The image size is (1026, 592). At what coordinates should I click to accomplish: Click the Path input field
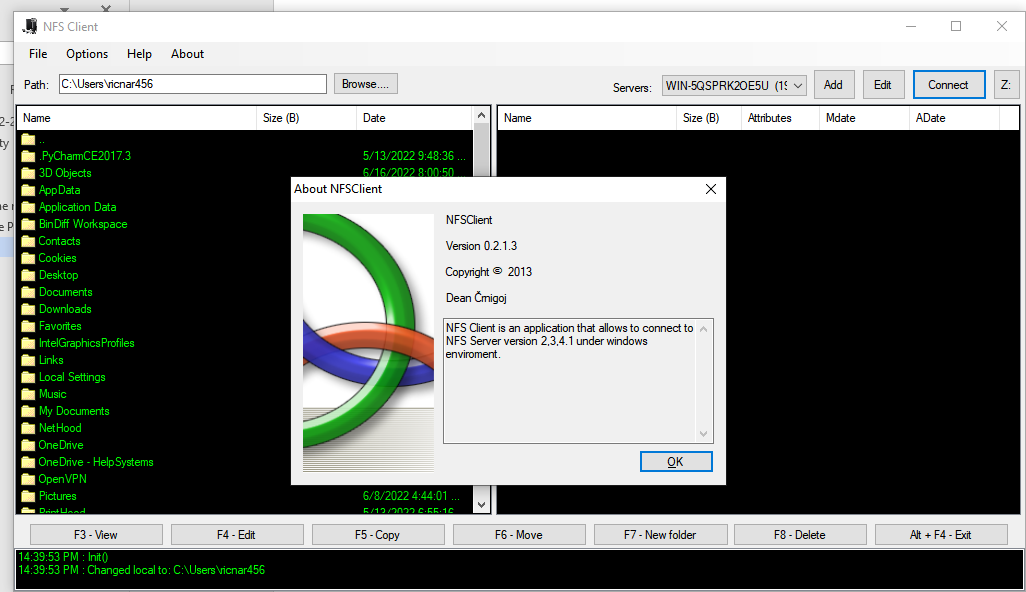point(193,84)
